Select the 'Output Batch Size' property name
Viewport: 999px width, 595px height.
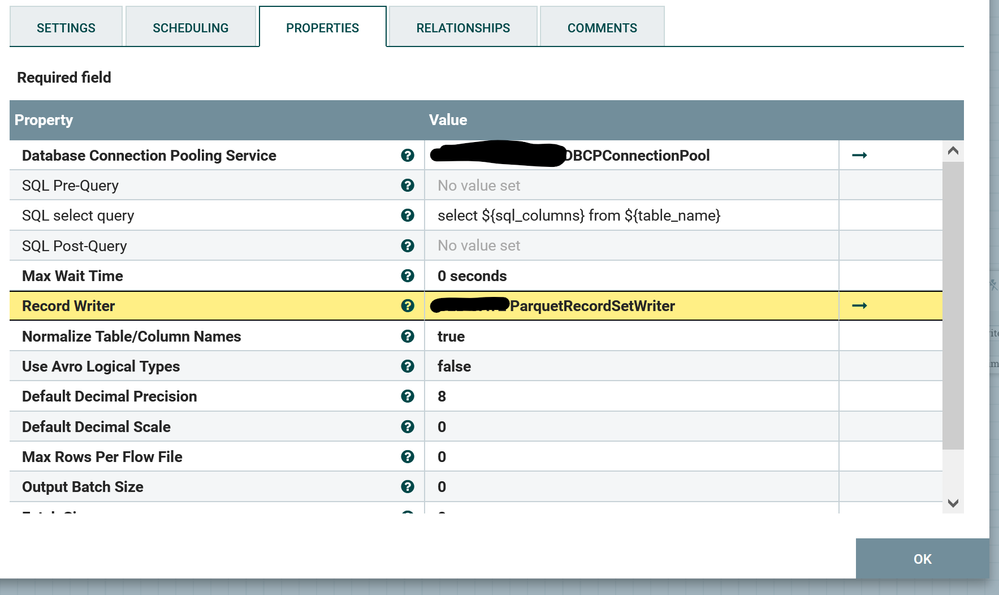coord(82,487)
